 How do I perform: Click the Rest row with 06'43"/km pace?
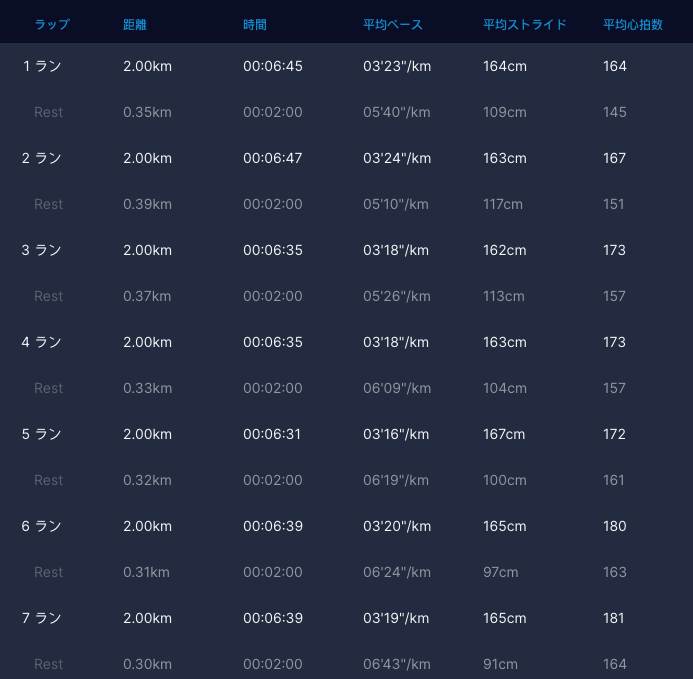point(396,664)
